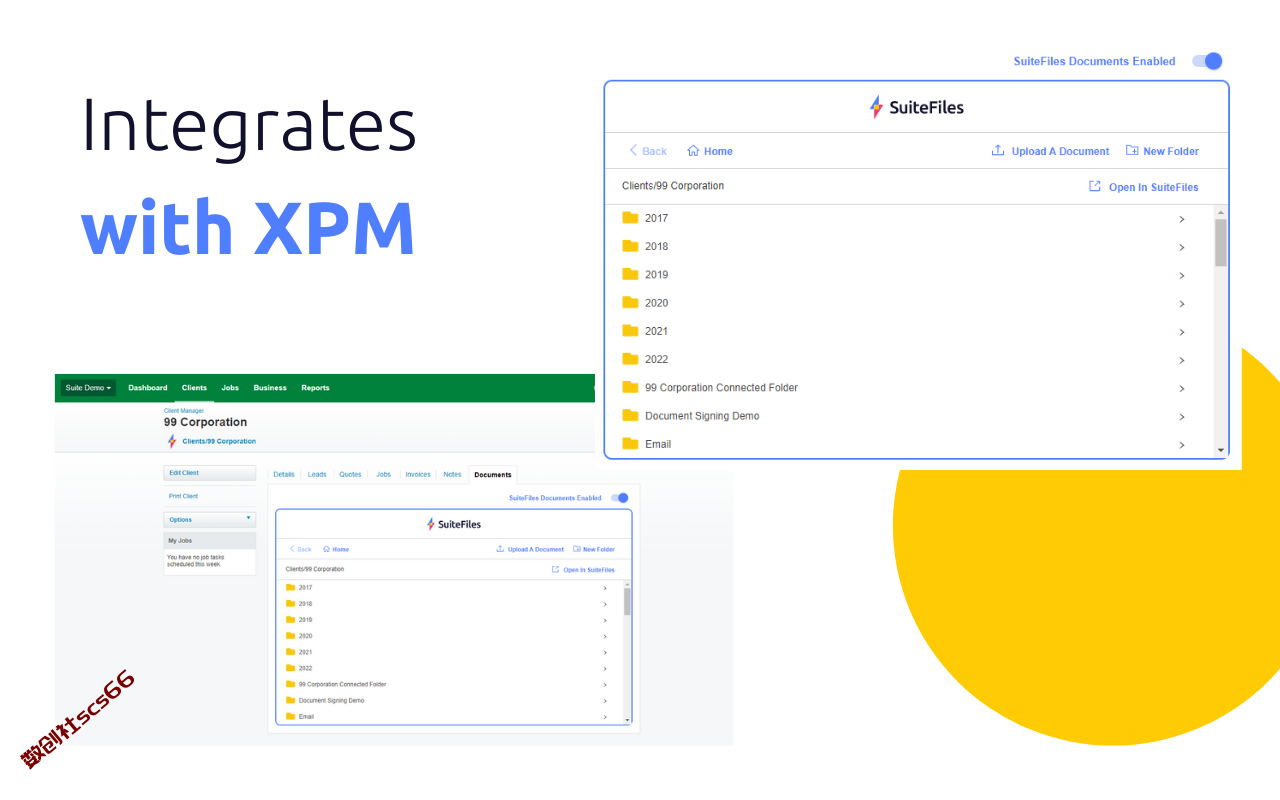Open the 2020 folder icon in large panel
The width and height of the screenshot is (1280, 800).
point(630,302)
